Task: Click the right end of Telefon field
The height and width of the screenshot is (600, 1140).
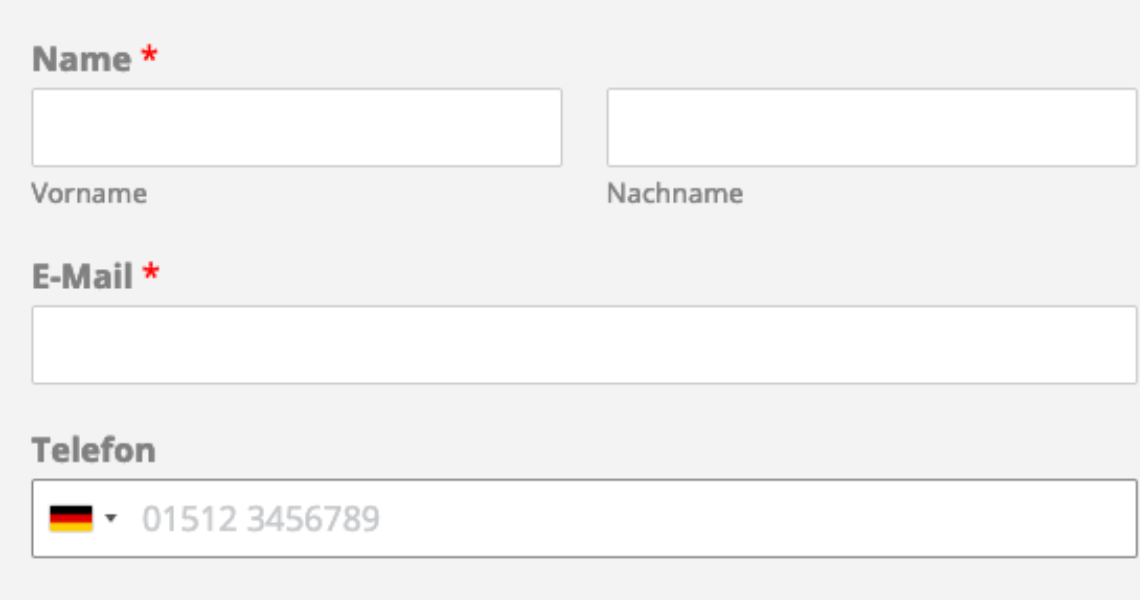Action: point(1120,519)
